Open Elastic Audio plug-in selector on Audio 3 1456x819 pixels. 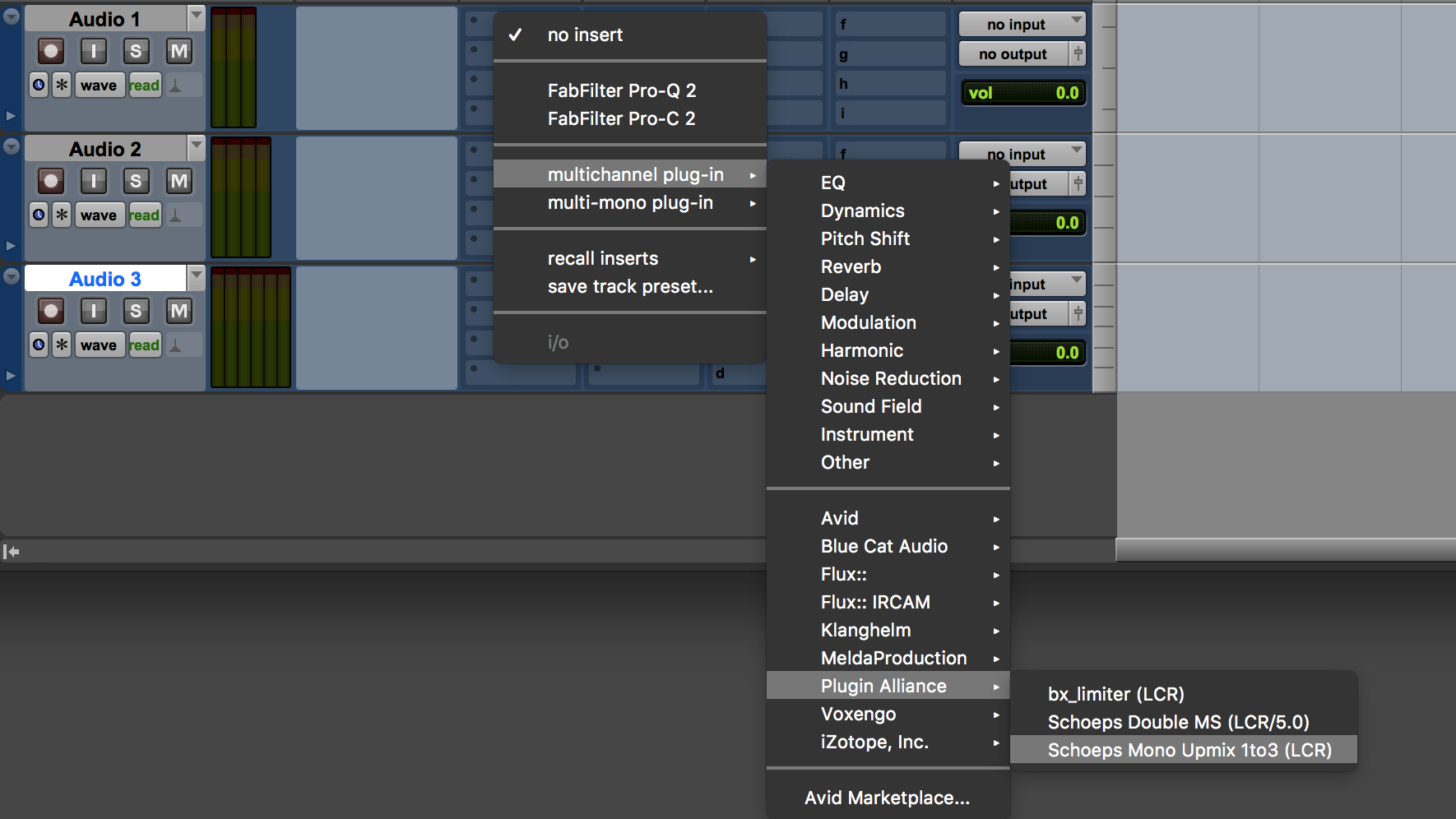62,345
